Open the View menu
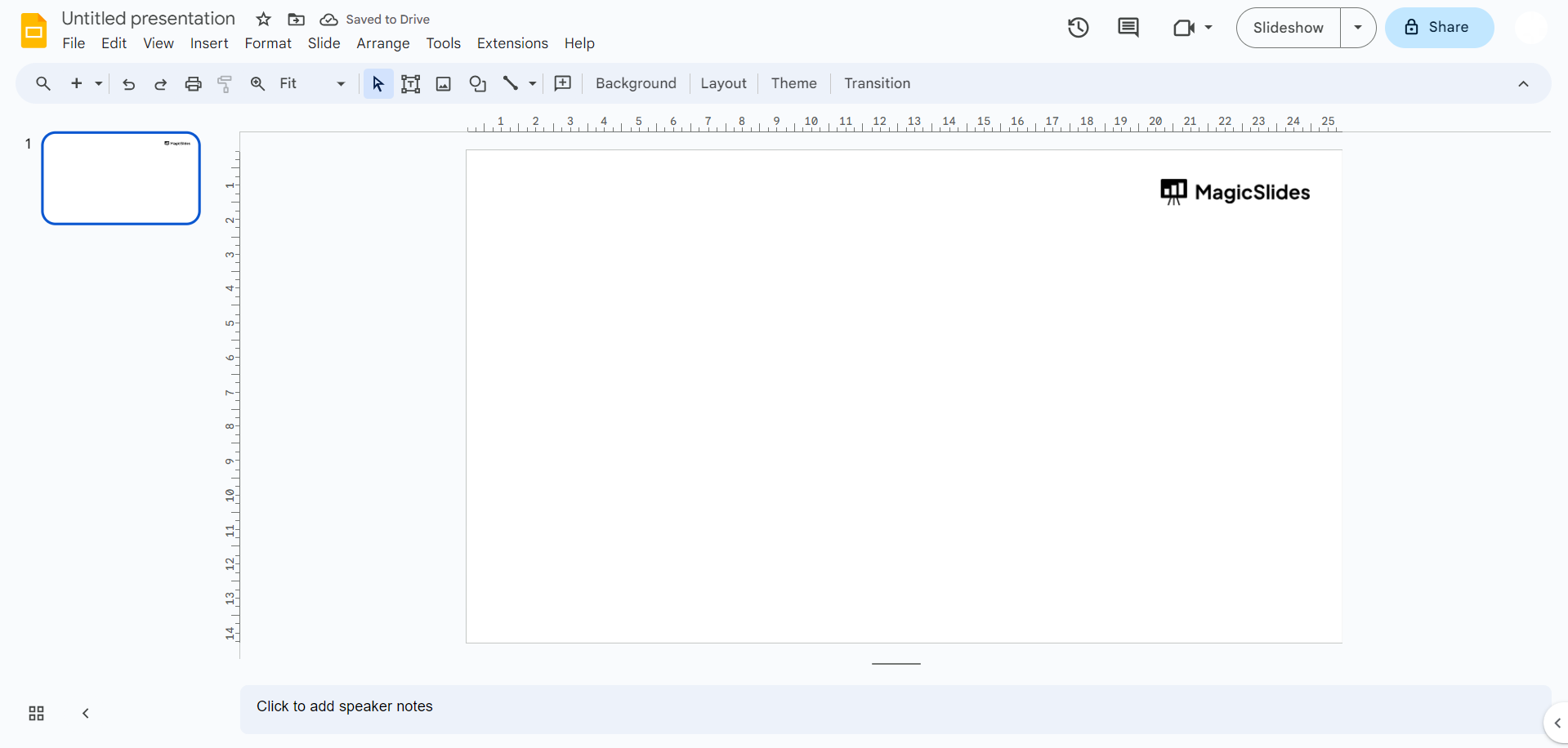The height and width of the screenshot is (748, 1568). tap(159, 43)
